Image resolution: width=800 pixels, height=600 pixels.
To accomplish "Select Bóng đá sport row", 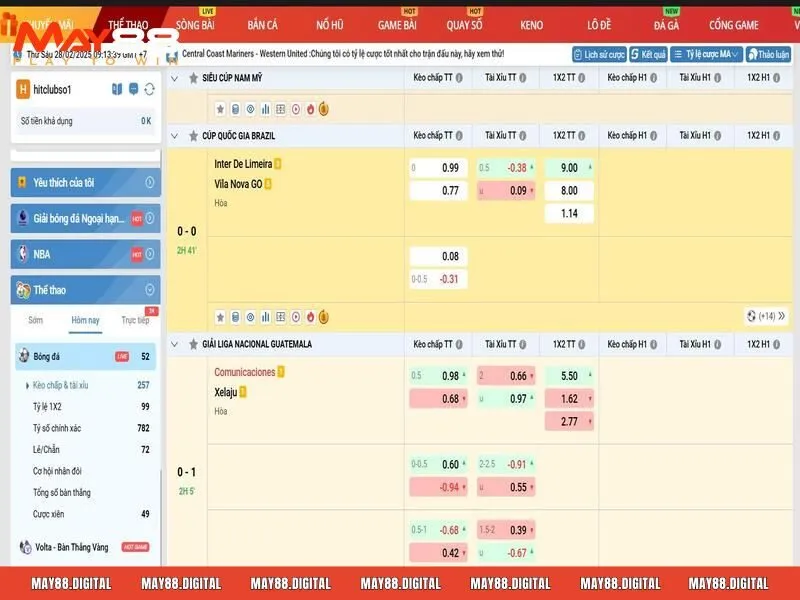I will click(86, 356).
